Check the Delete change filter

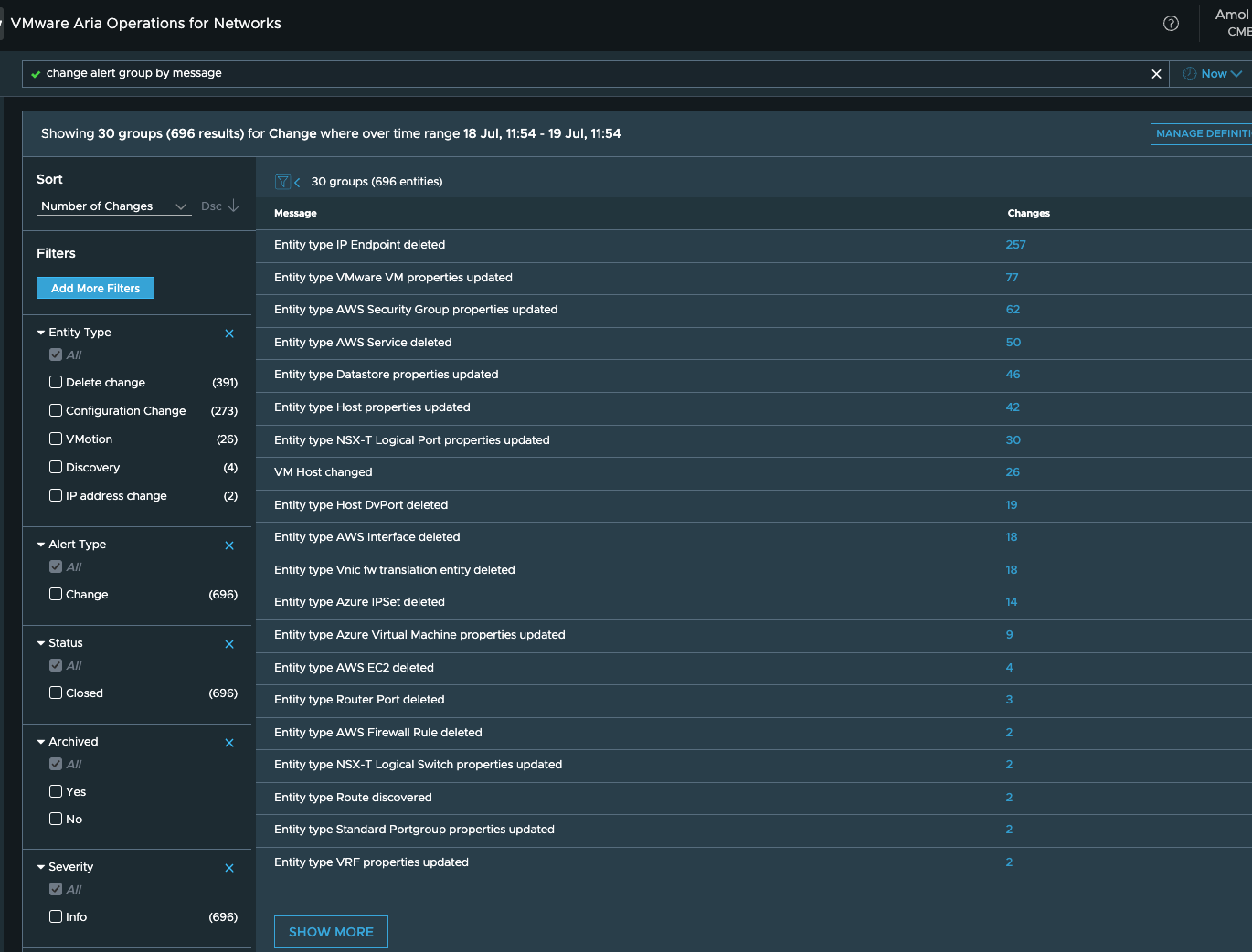click(x=56, y=382)
